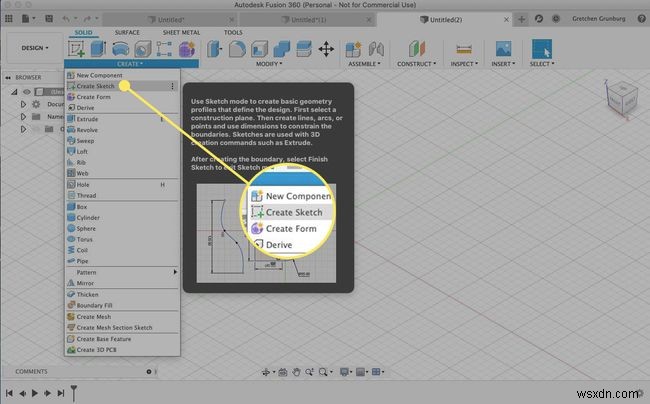Click the ViewCube in the canvas
This screenshot has height=404, width=650.
point(621,98)
